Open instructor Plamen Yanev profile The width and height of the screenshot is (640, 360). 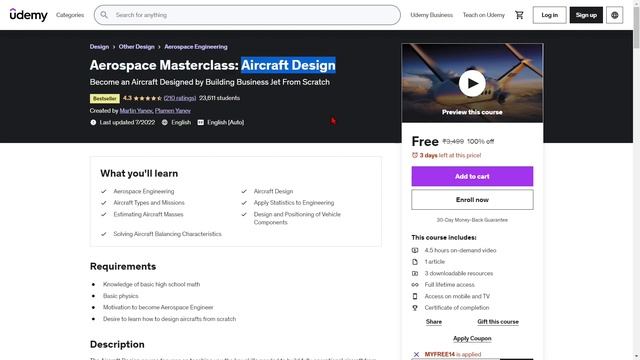(x=173, y=111)
